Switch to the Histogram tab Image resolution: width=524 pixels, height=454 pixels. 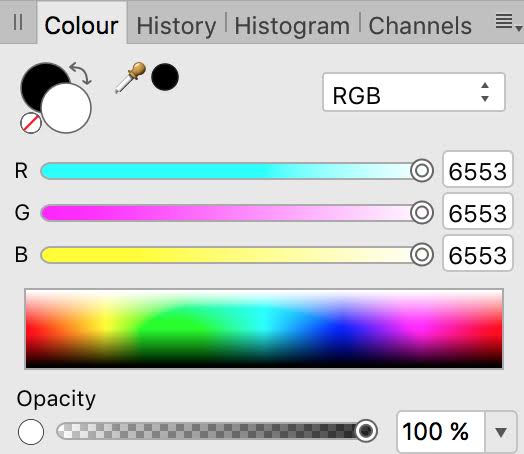292,26
